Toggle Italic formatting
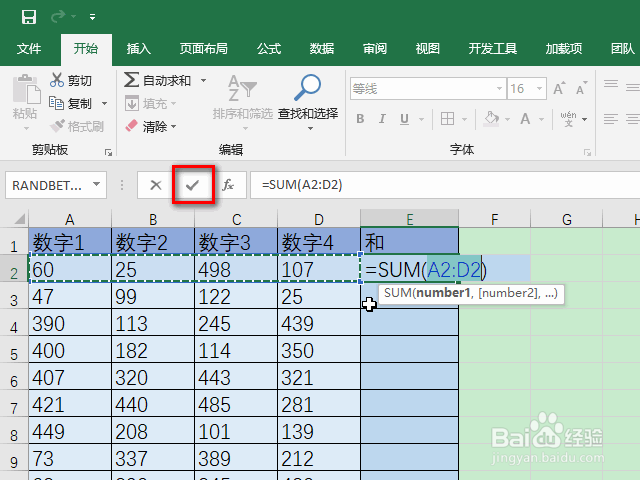Image resolution: width=640 pixels, height=480 pixels. (x=382, y=119)
